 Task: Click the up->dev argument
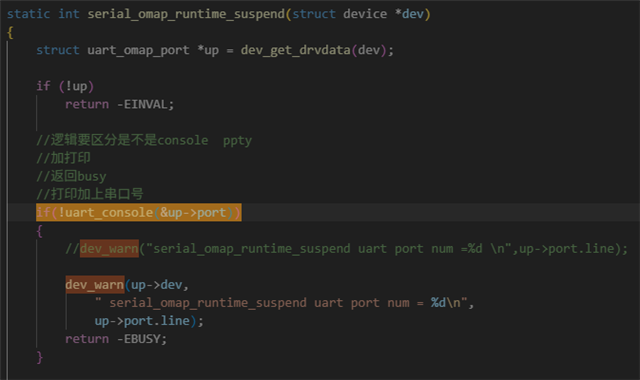pos(156,285)
